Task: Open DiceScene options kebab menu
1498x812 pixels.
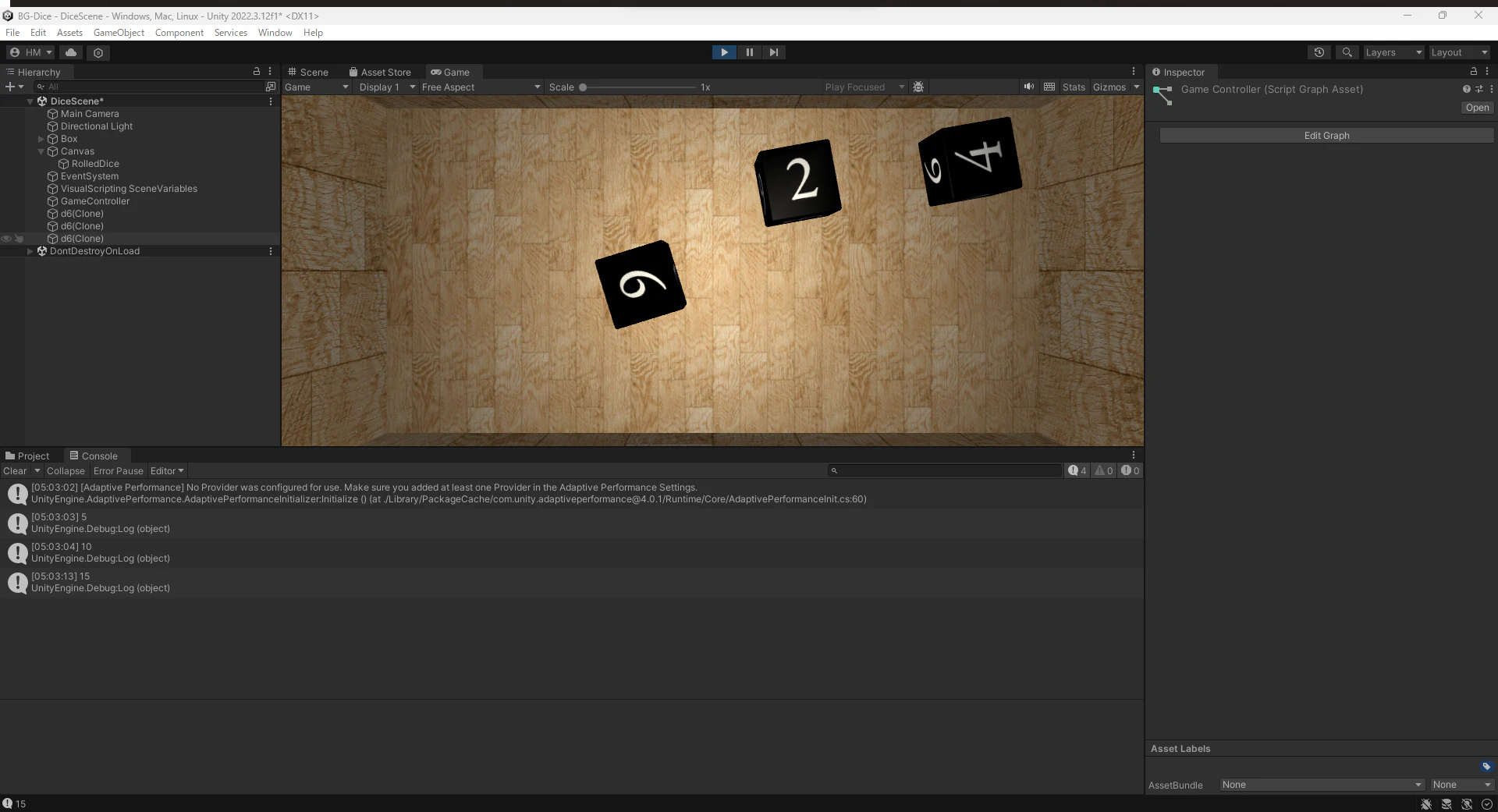Action: [x=271, y=101]
